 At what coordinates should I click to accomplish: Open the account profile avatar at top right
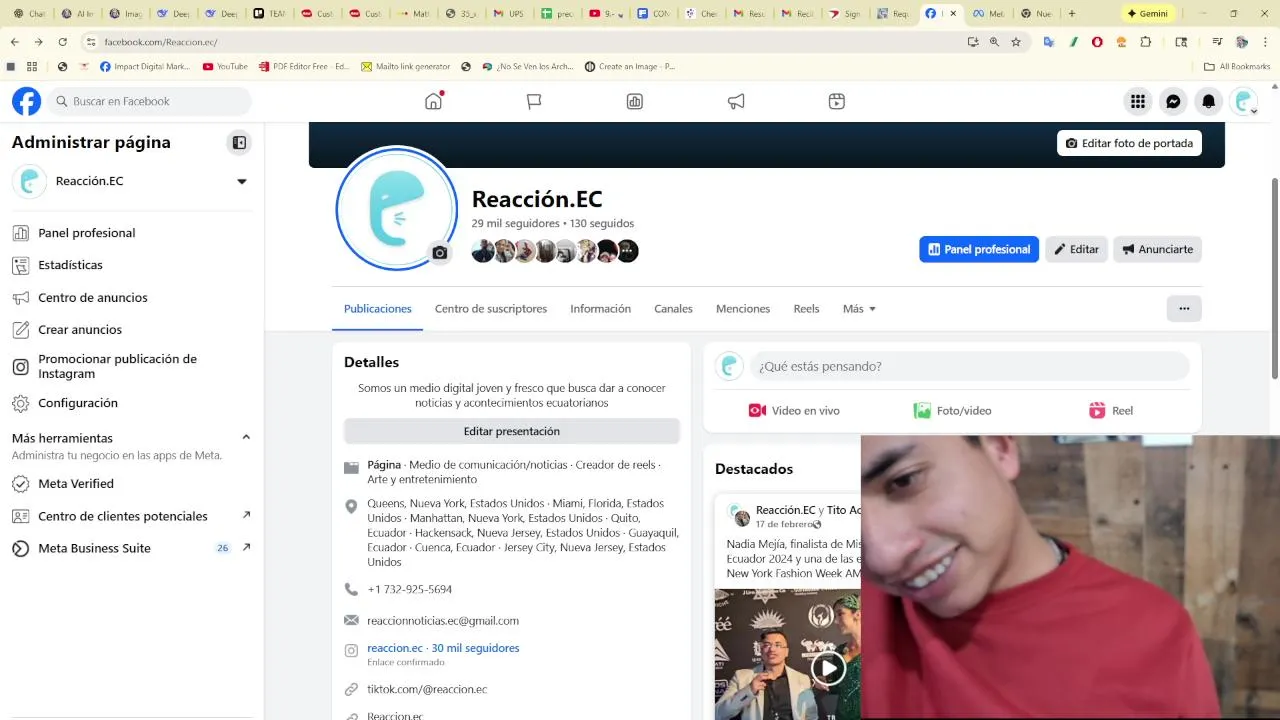pos(1244,101)
